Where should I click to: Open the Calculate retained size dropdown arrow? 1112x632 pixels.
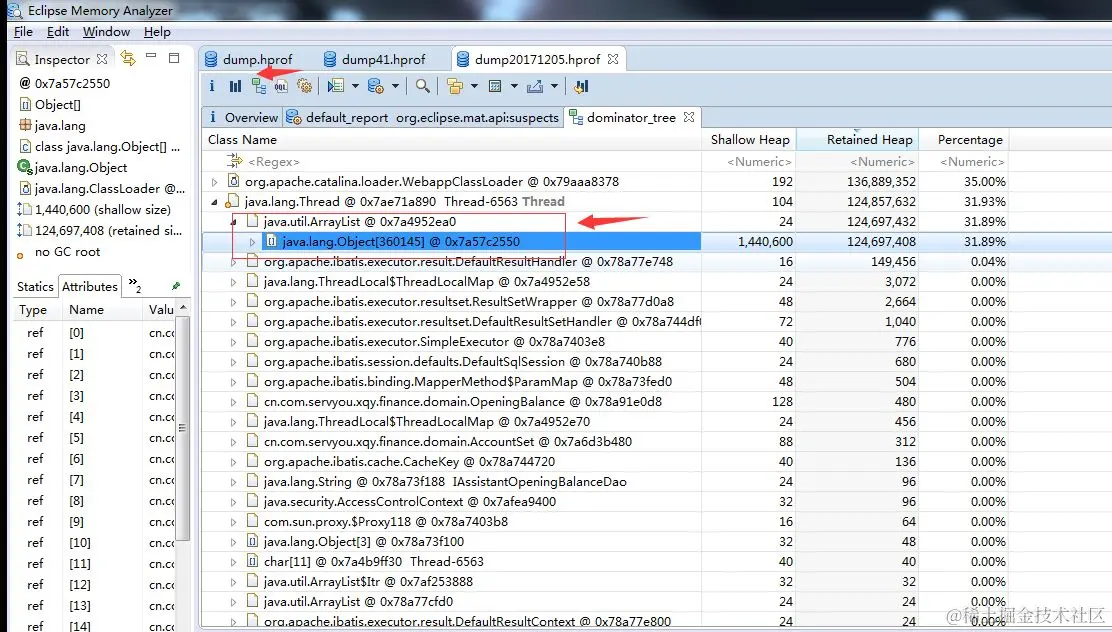coord(514,87)
